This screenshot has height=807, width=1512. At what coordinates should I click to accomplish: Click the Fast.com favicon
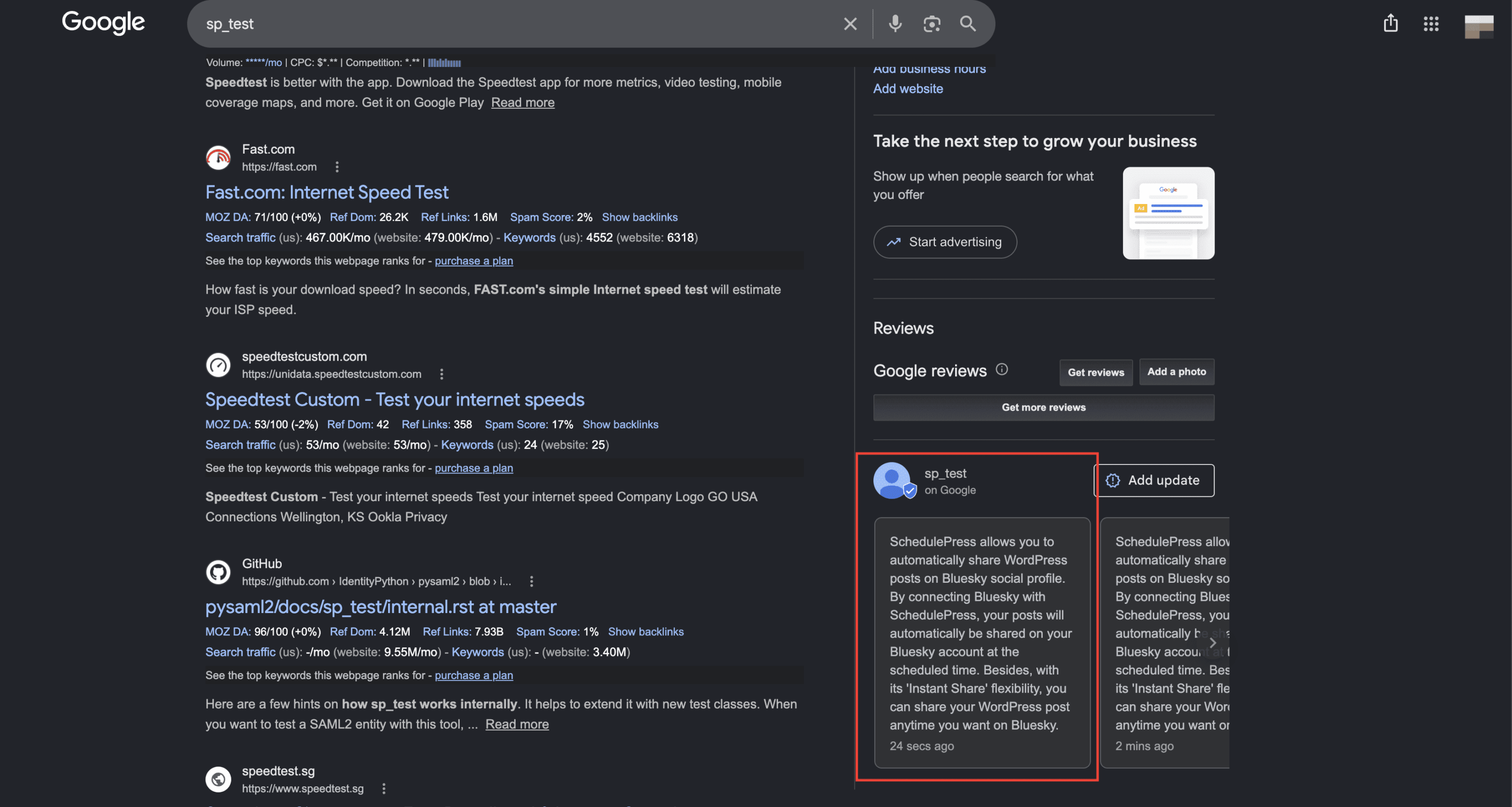[x=218, y=158]
